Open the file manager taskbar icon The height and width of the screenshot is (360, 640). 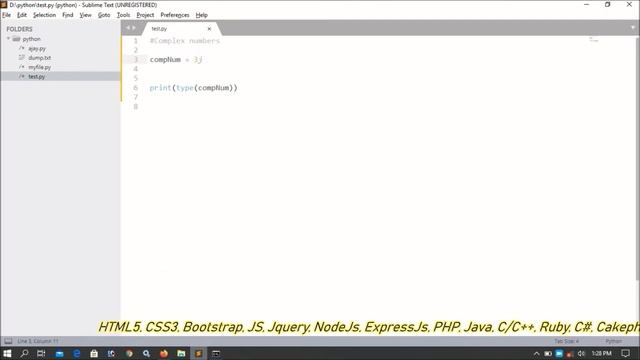pyautogui.click(x=181, y=353)
